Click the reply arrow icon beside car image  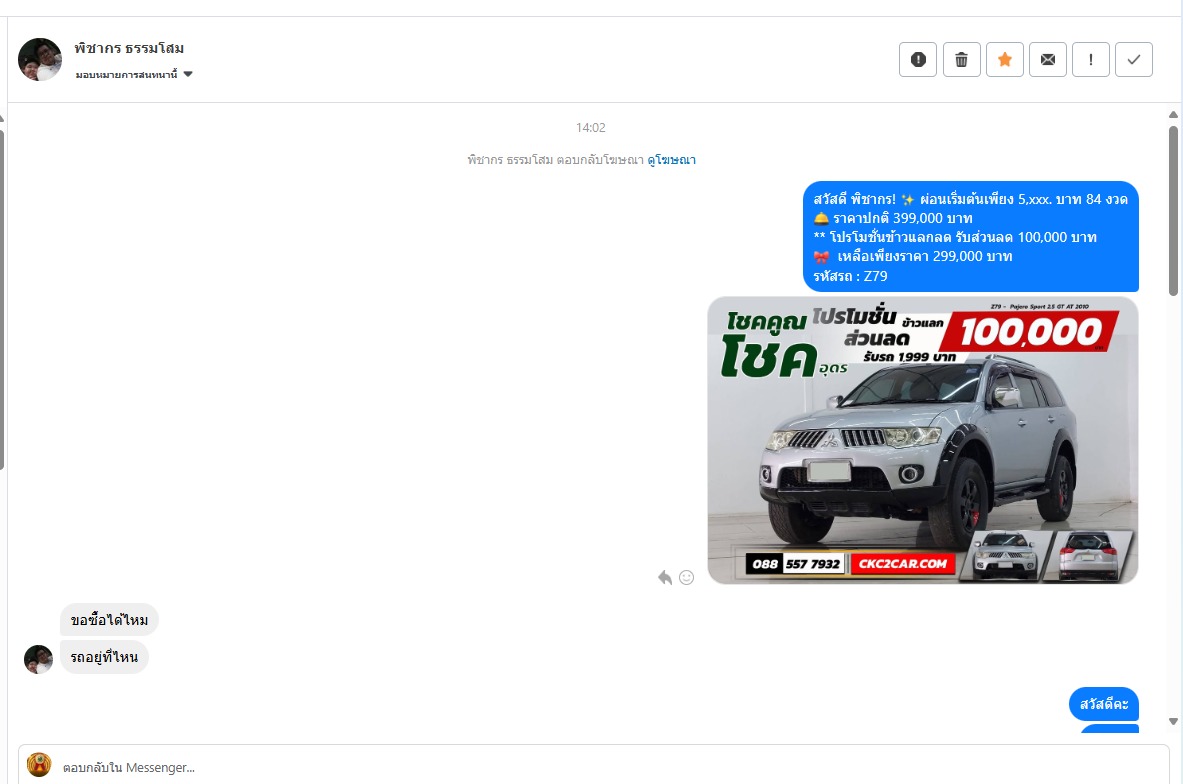(665, 577)
